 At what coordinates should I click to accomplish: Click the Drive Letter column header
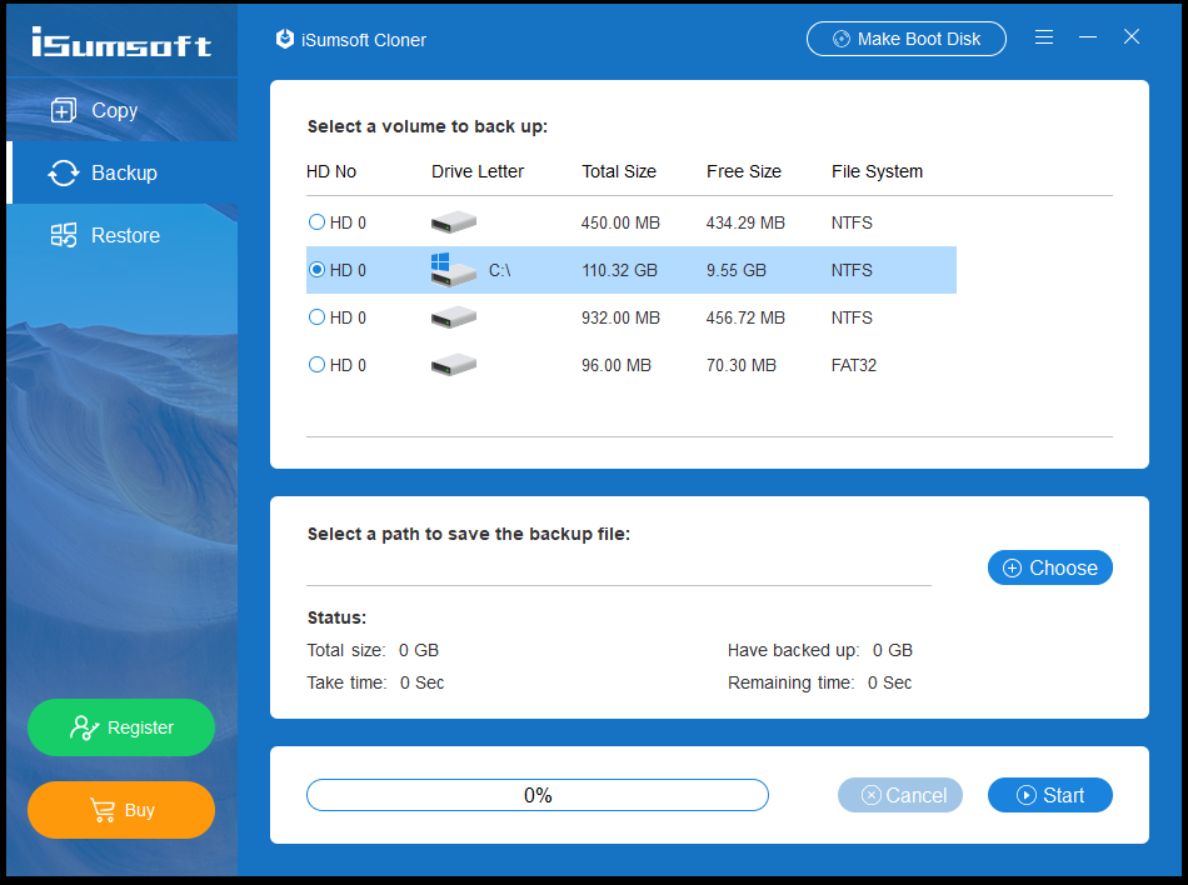point(477,172)
